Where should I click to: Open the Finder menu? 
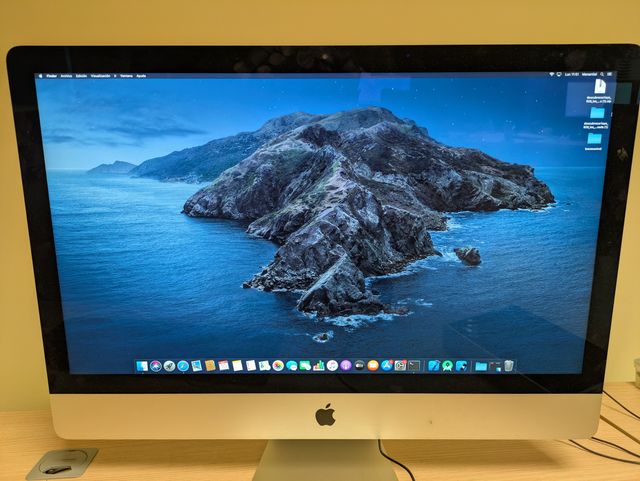pyautogui.click(x=51, y=76)
